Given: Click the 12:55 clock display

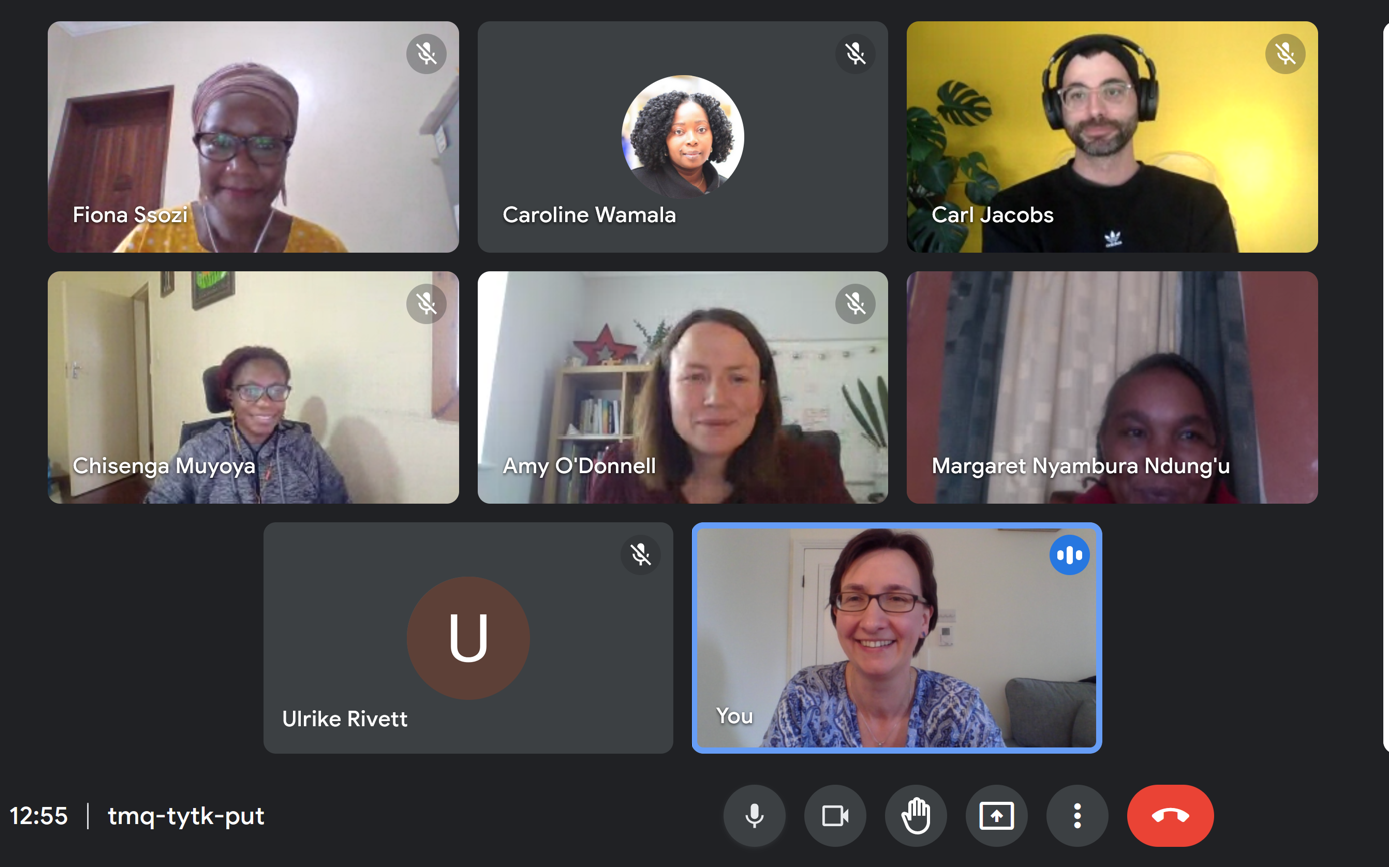Looking at the screenshot, I should click(x=39, y=816).
